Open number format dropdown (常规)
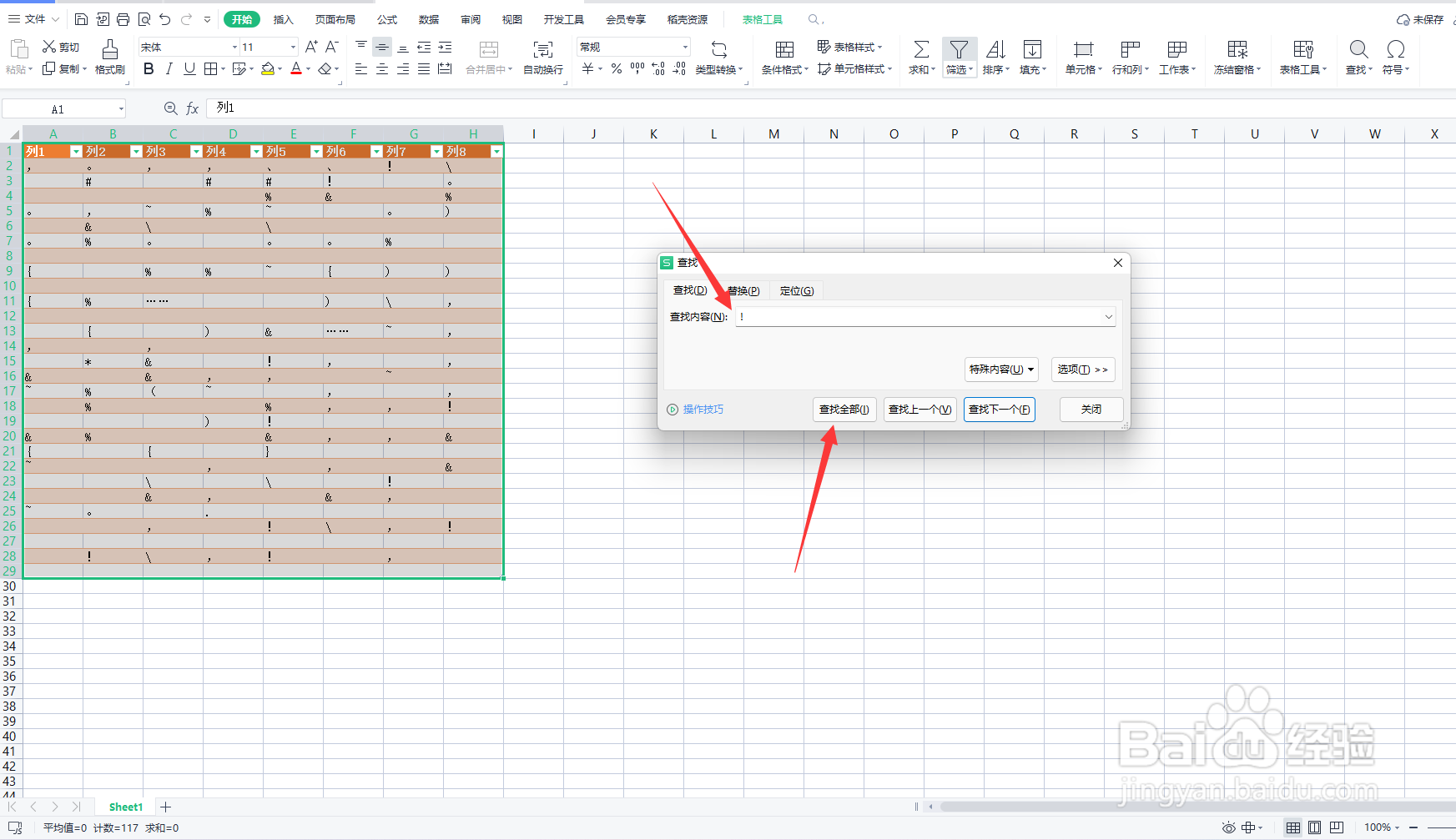Image resolution: width=1456 pixels, height=840 pixels. 685,47
